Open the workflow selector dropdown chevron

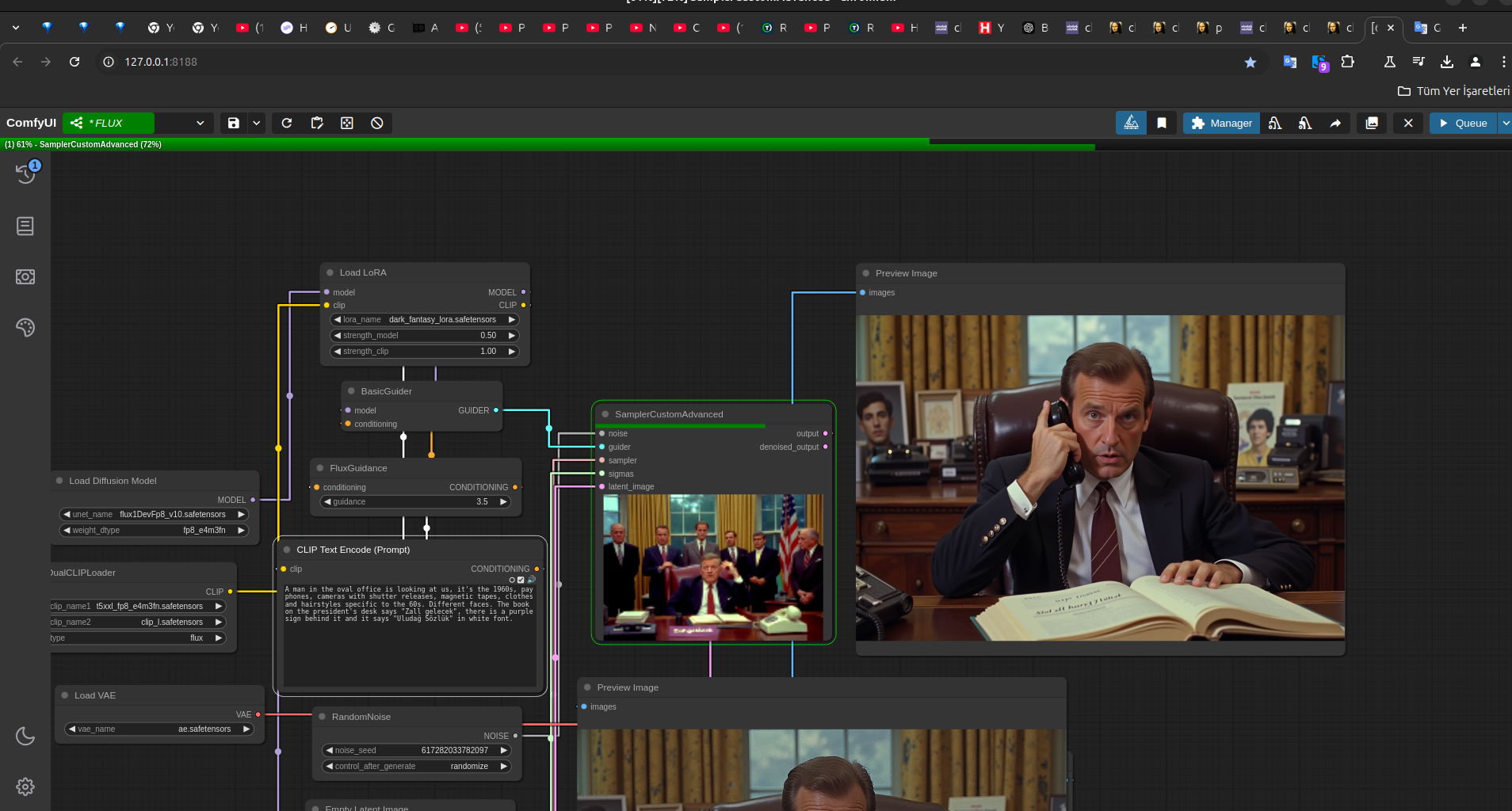(200, 123)
